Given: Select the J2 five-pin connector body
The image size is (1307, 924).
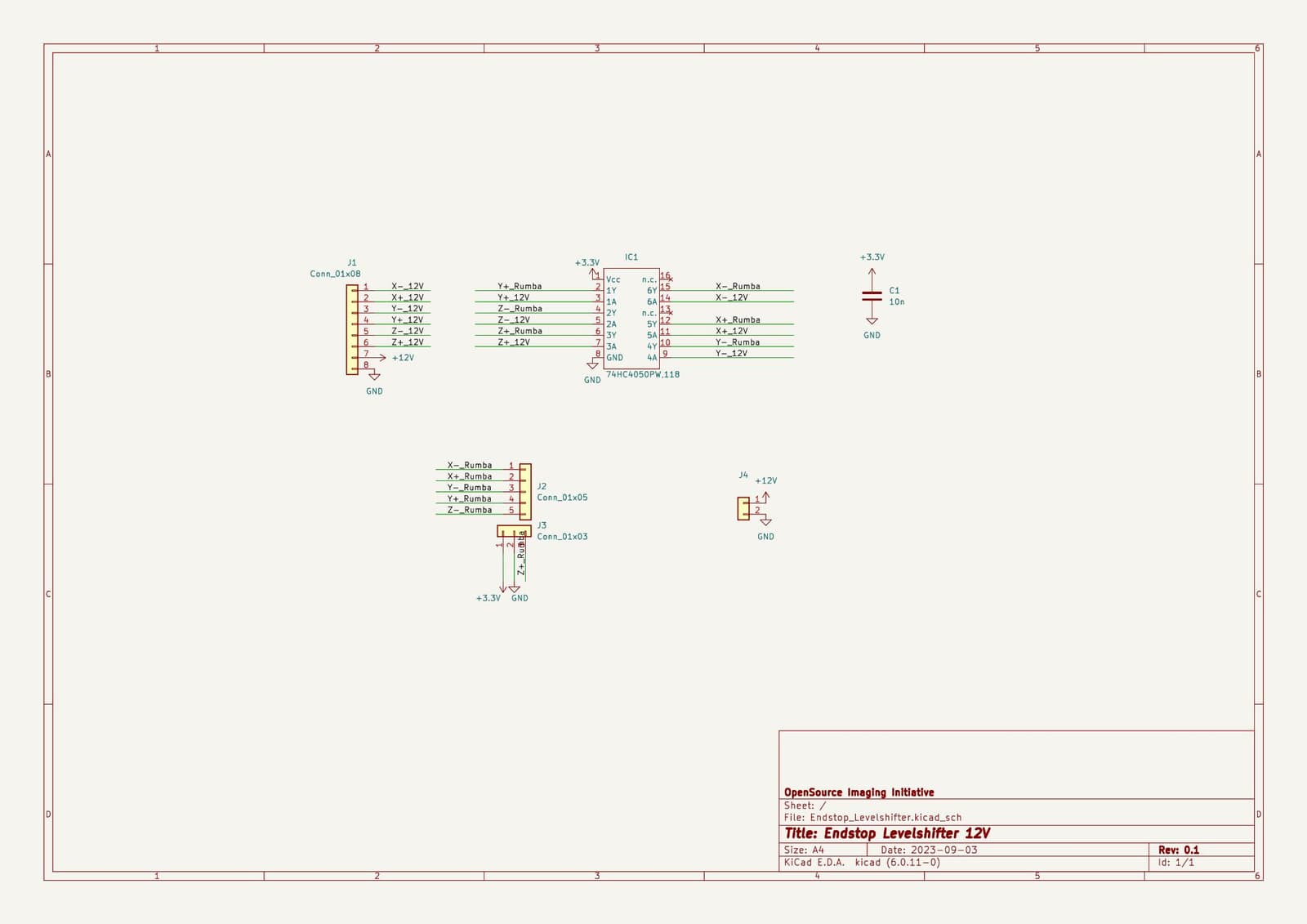Looking at the screenshot, I should point(525,492).
